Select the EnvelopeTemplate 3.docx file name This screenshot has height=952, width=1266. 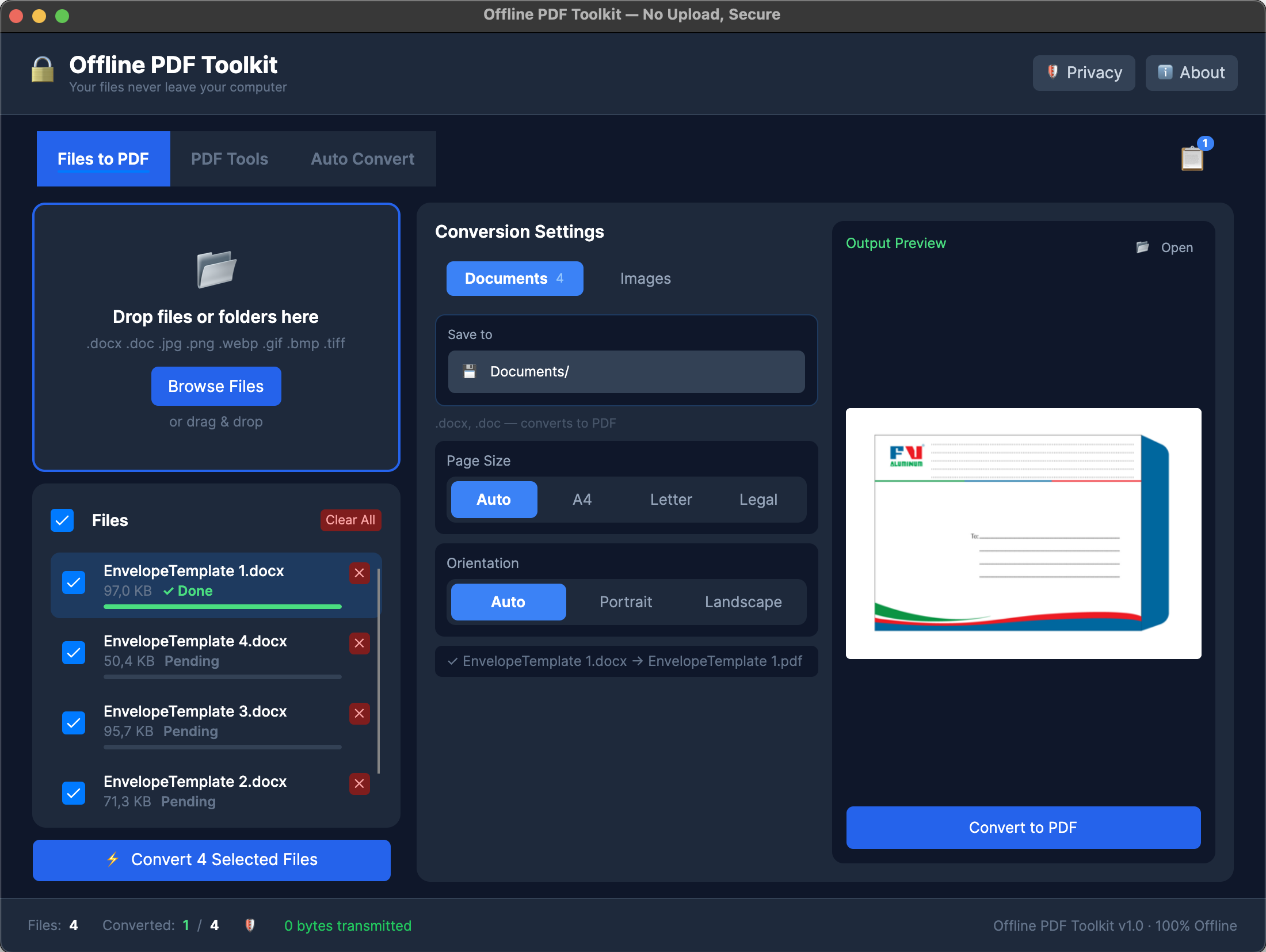195,711
